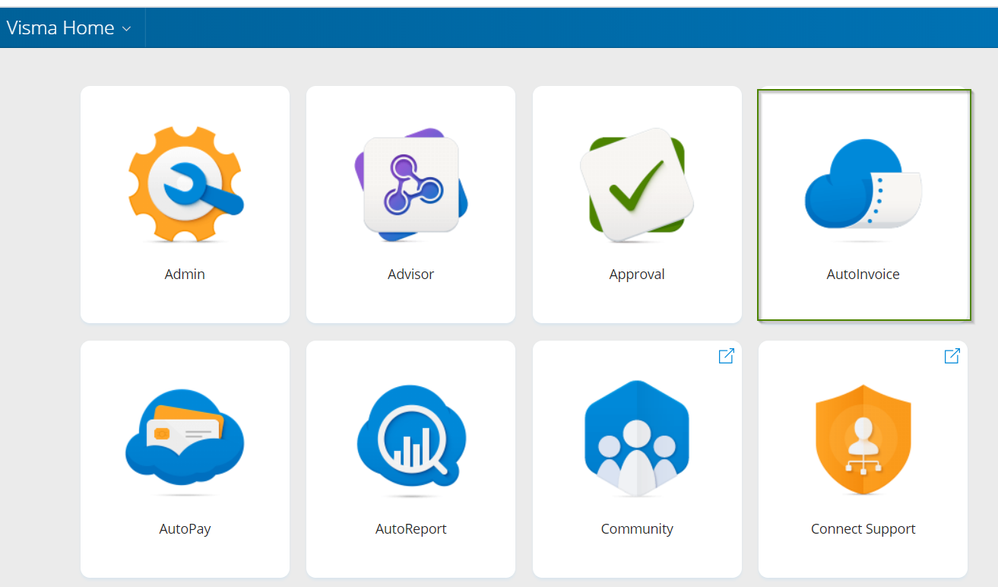This screenshot has height=587, width=998.
Task: Select the AutoReport label text
Action: (x=411, y=529)
